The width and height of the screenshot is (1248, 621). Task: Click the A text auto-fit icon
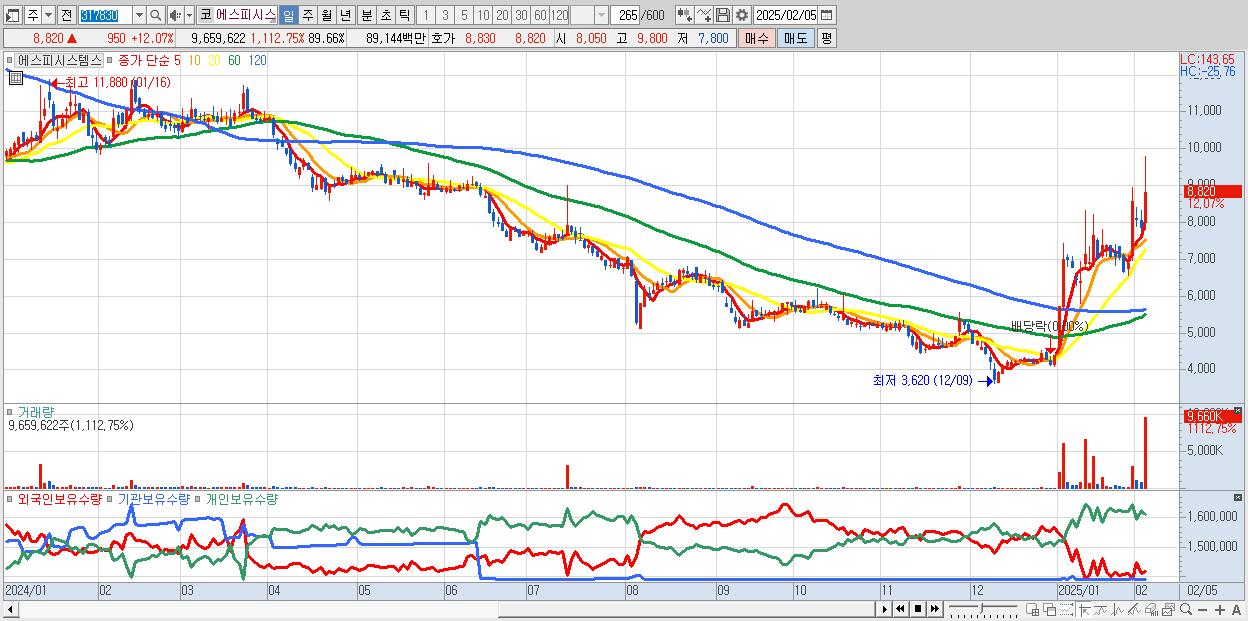[x=1236, y=610]
